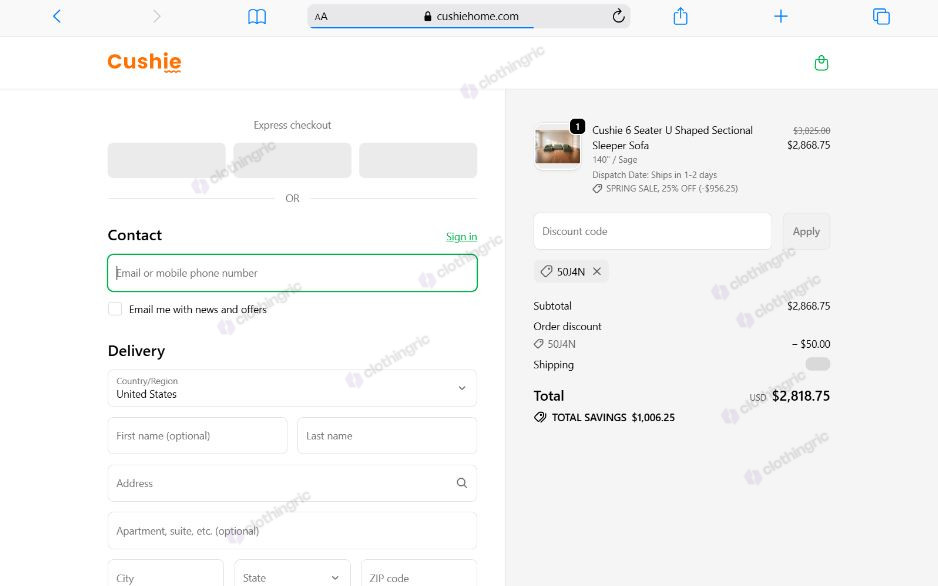Click the third express checkout button placeholder

418,160
